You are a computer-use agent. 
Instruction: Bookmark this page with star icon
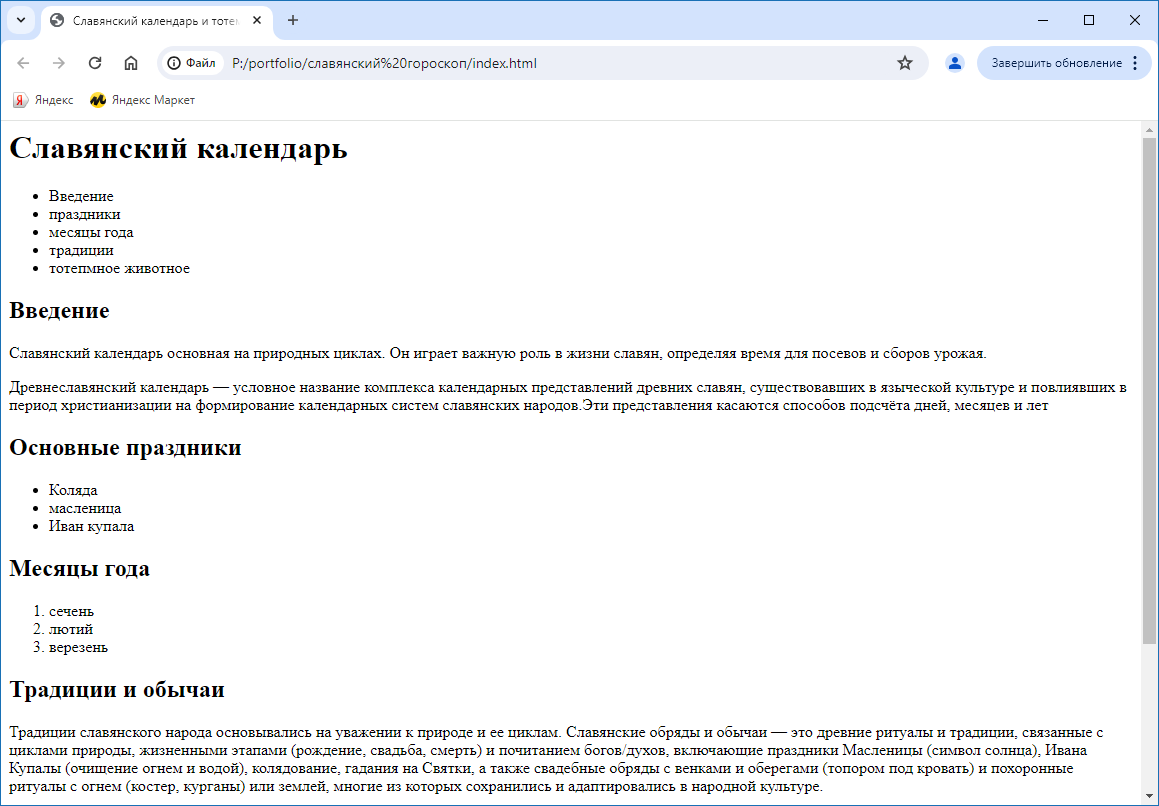[x=905, y=63]
